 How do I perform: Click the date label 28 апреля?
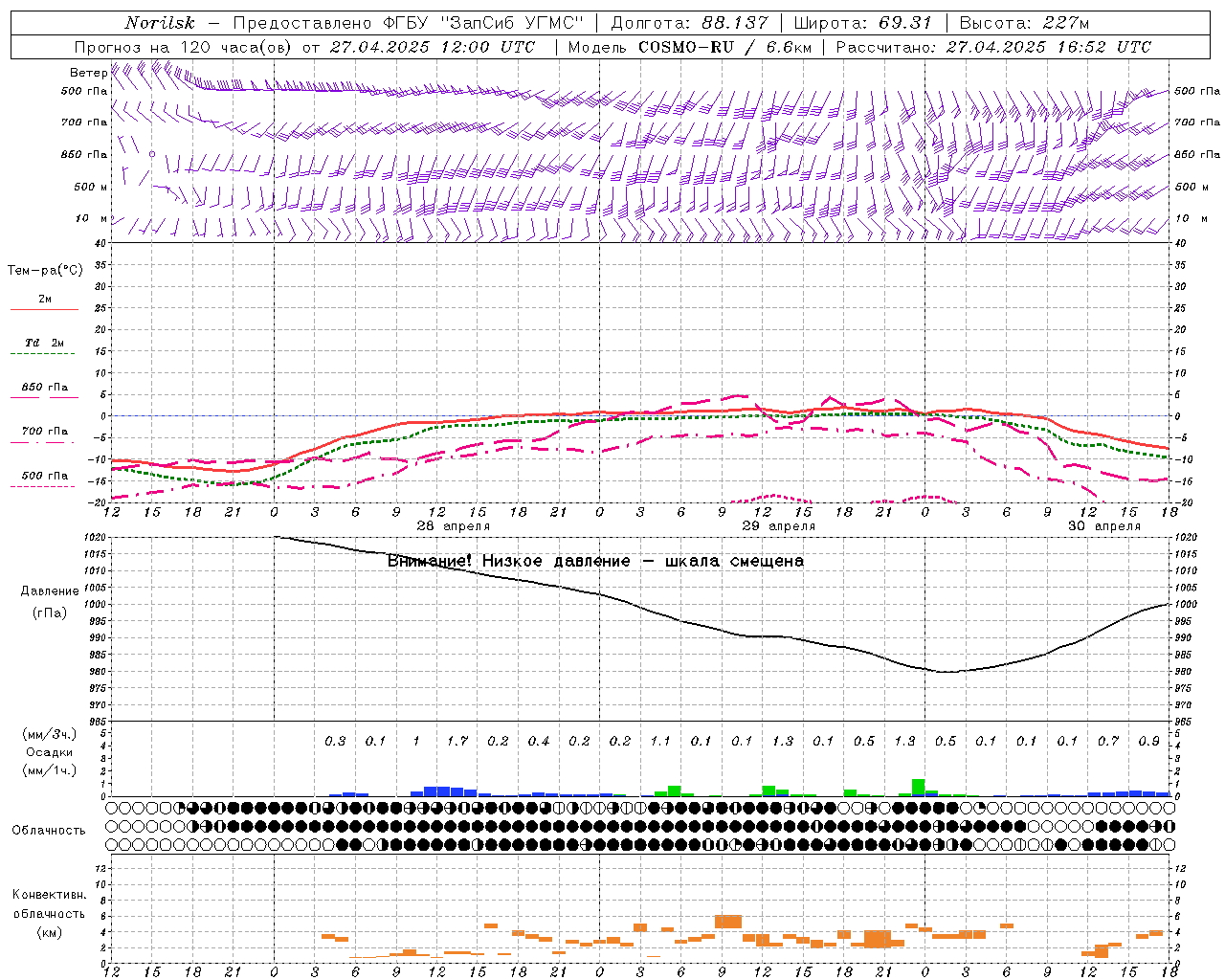(453, 526)
